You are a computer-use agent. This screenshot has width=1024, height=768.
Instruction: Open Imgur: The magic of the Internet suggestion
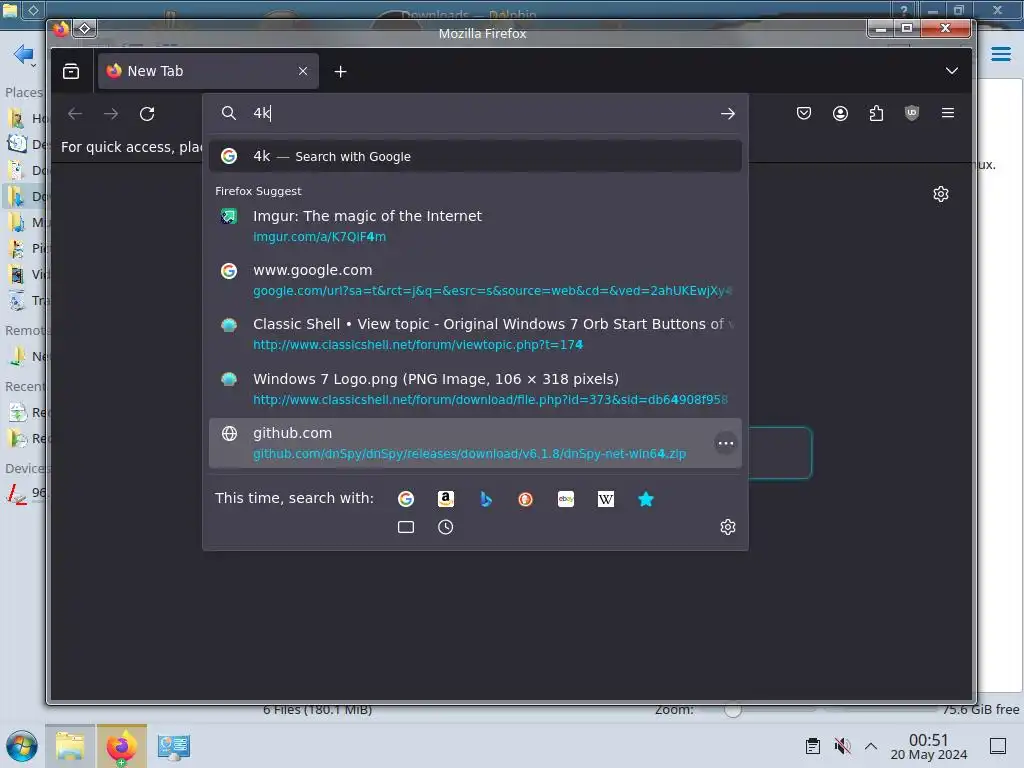tap(475, 225)
